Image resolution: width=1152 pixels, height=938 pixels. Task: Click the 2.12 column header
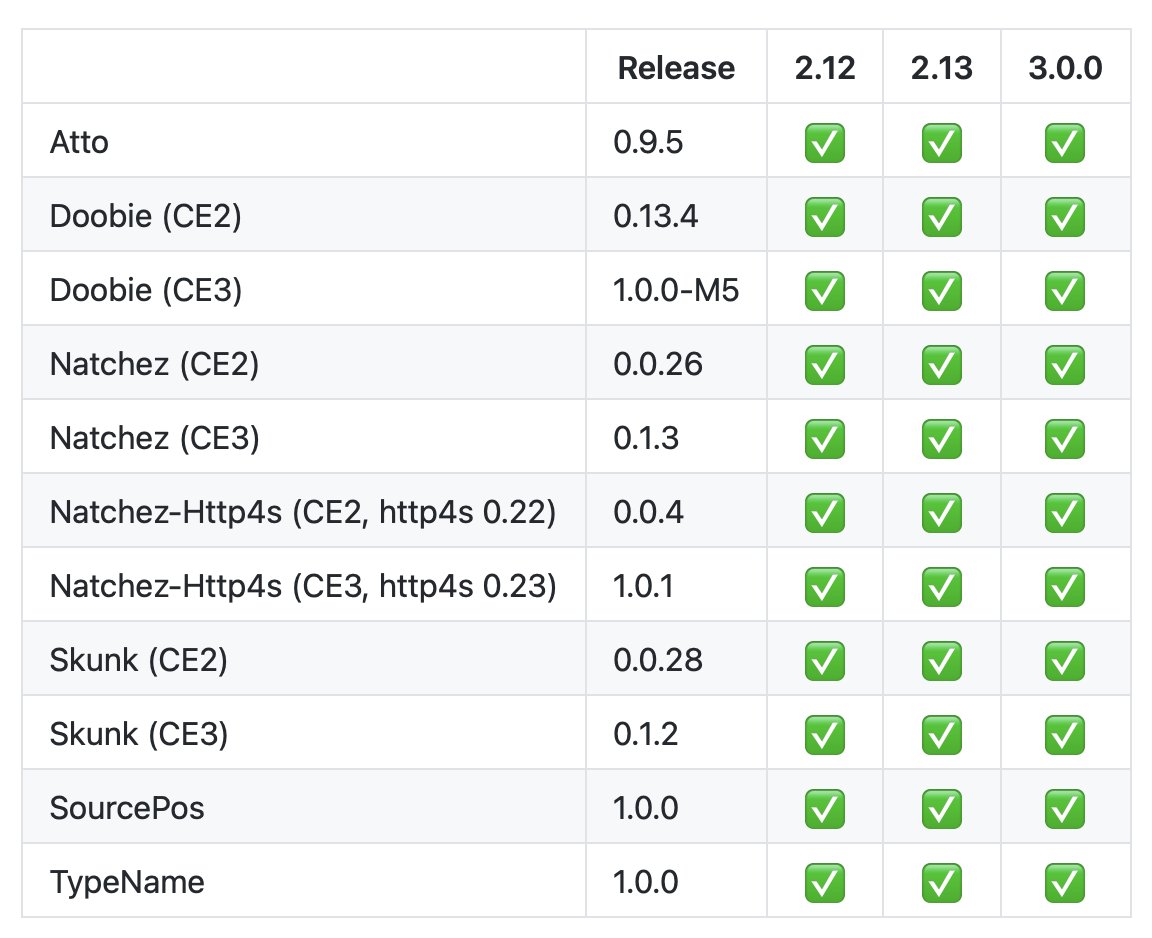point(824,68)
